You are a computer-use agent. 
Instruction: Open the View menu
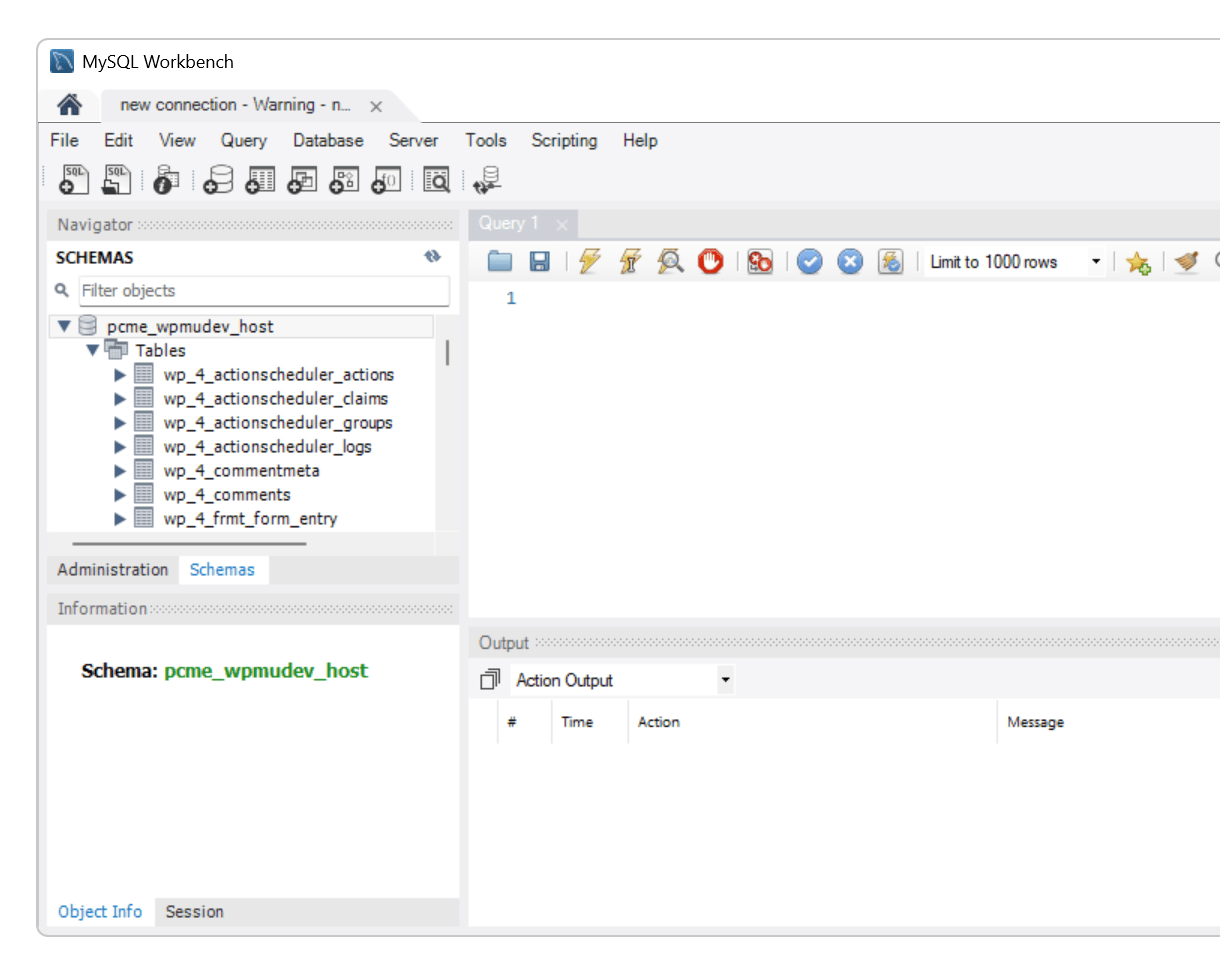[x=177, y=140]
